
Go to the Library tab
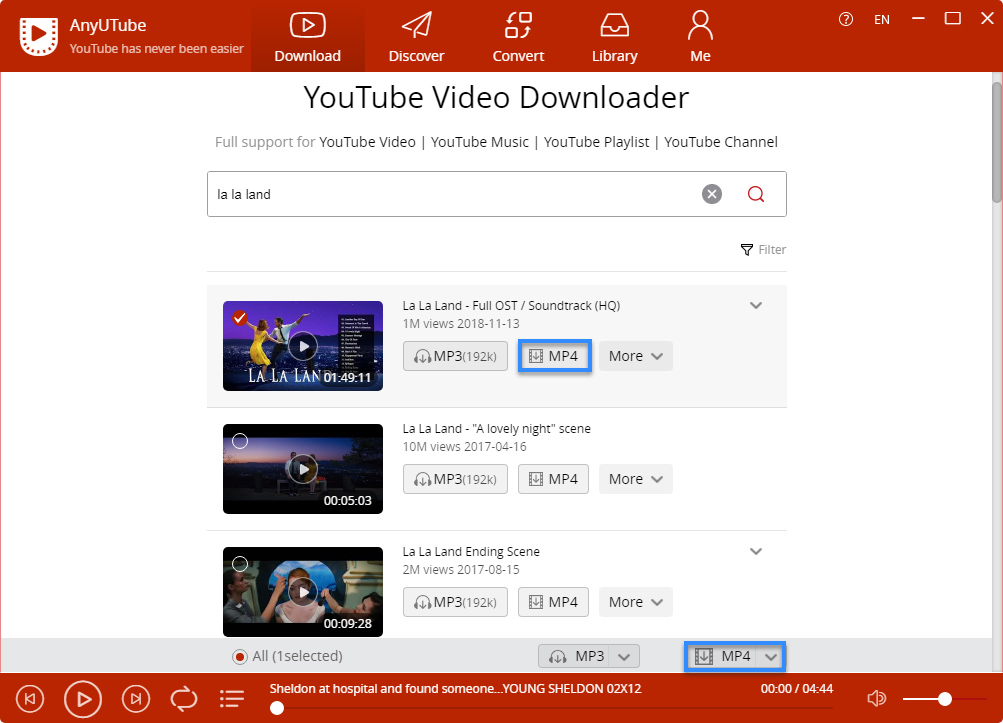pos(615,37)
